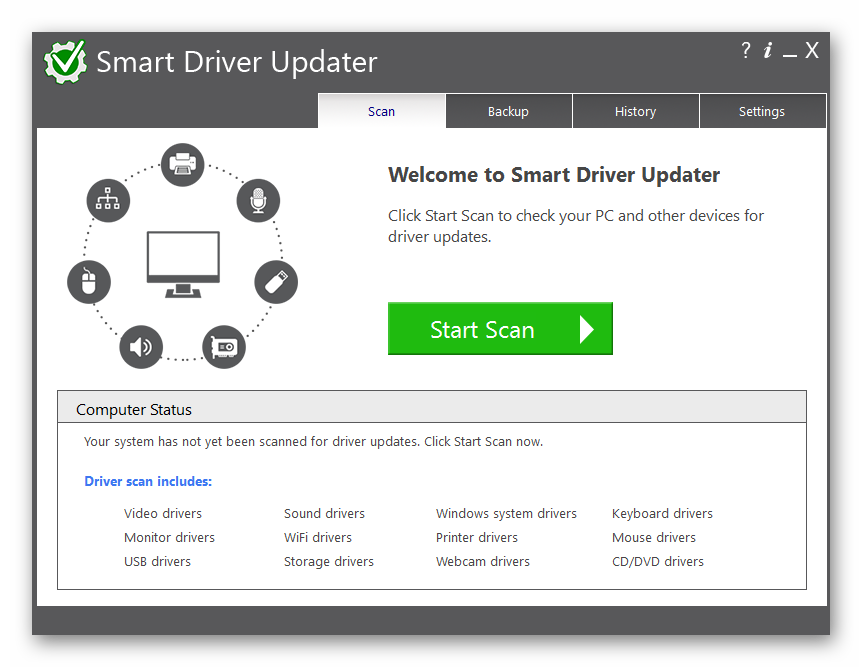Select 'Keyboard drivers' text
Viewport: 862px width, 667px height.
point(662,514)
